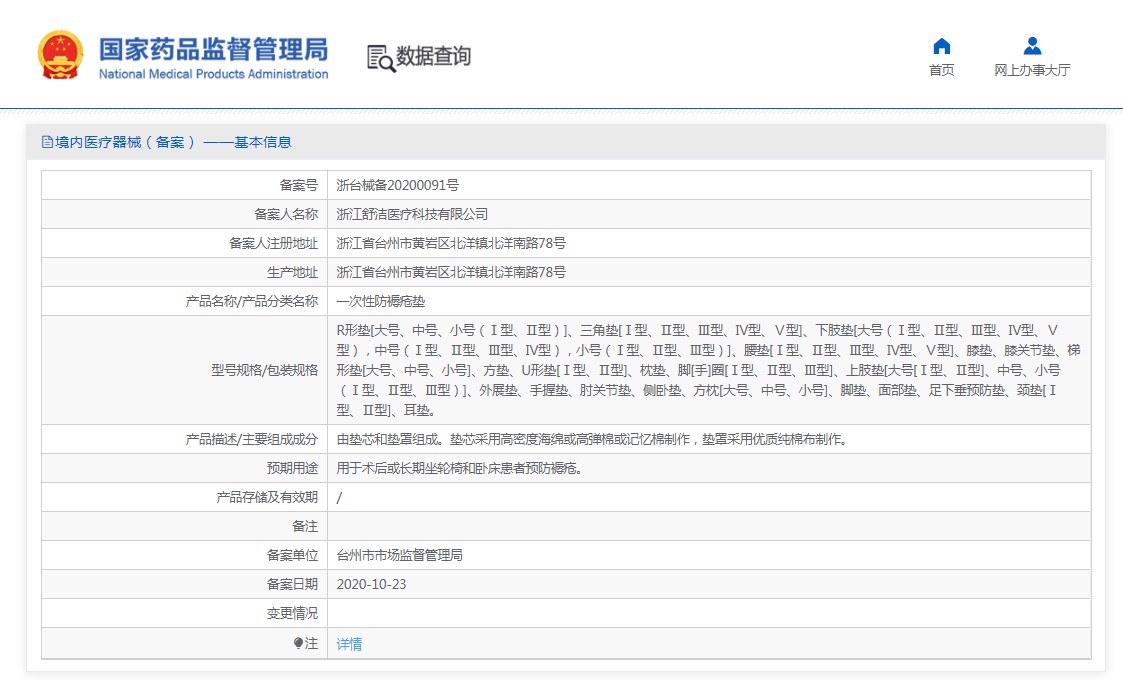
Task: Select 浙江舒洁医疗科技有限公司 cell
Action: tap(412, 214)
